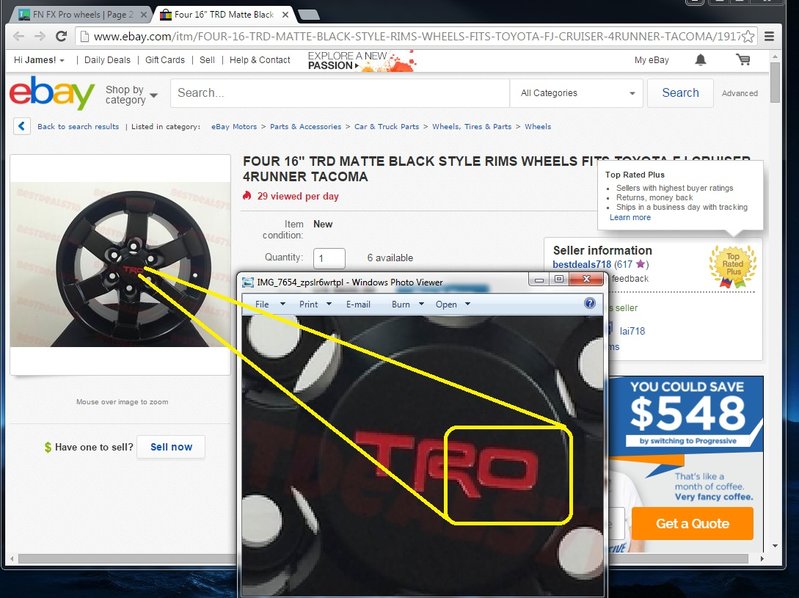Open eBay Motors breadcrumb
The width and height of the screenshot is (799, 598).
pyautogui.click(x=234, y=127)
